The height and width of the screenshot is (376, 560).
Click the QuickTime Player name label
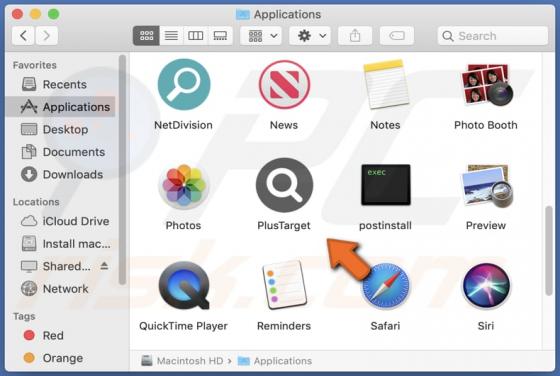coord(184,326)
